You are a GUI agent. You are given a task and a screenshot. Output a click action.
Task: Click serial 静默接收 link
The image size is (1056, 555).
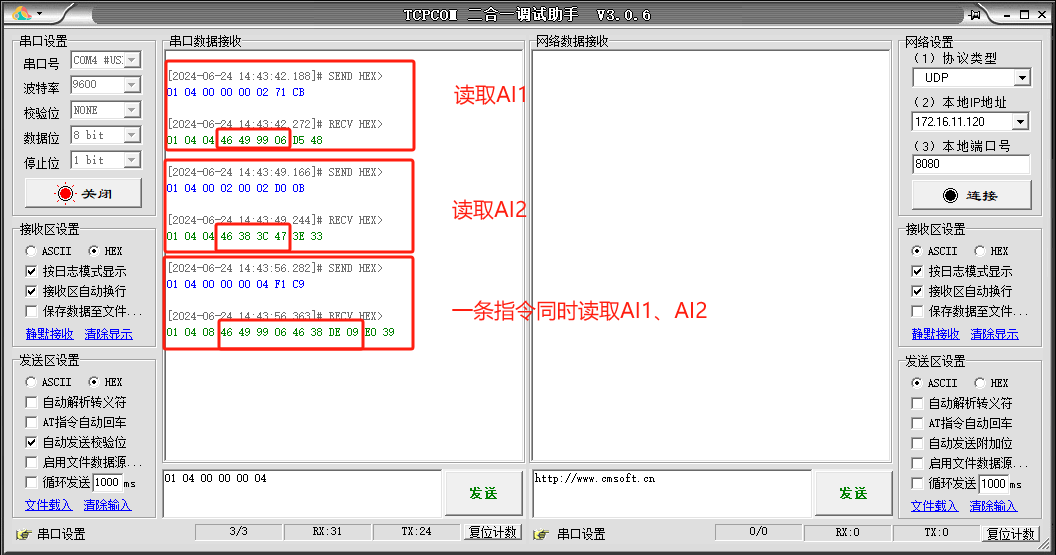50,334
